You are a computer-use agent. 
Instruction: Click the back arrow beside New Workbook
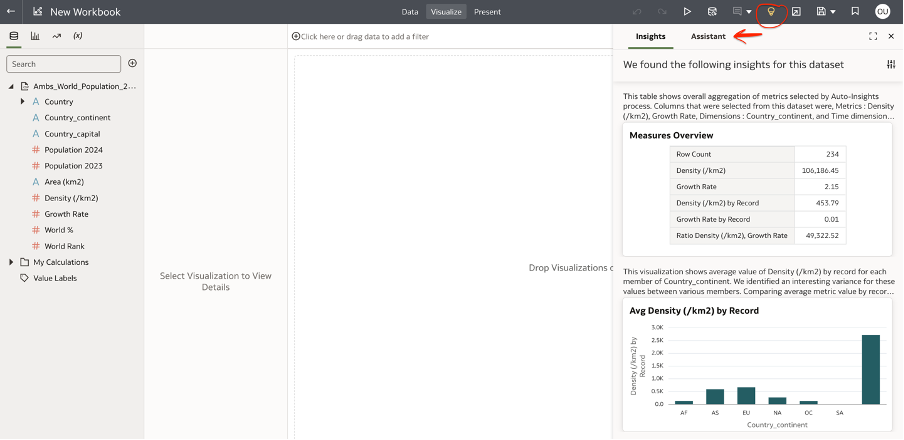pos(11,11)
